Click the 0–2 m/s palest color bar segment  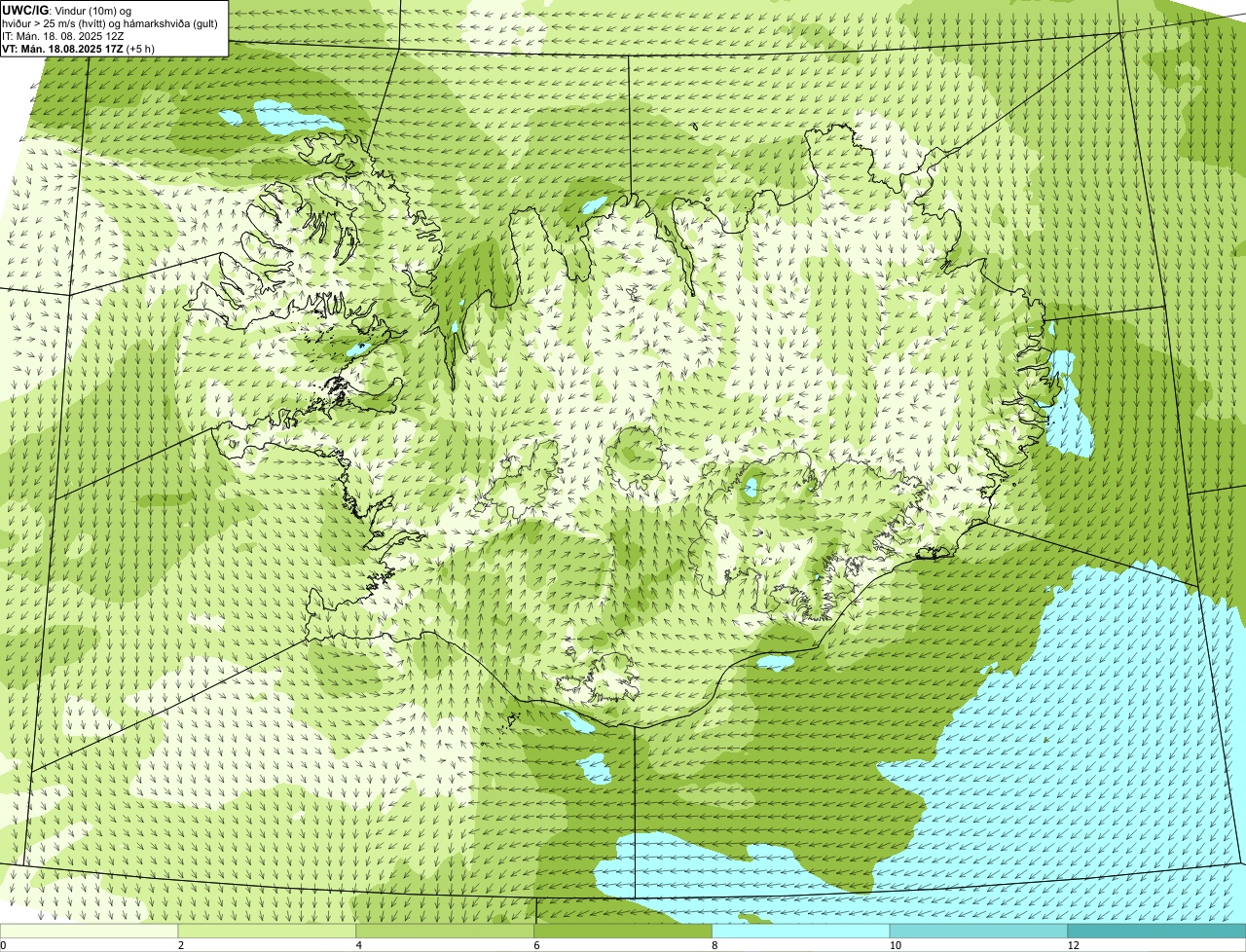pos(90,932)
